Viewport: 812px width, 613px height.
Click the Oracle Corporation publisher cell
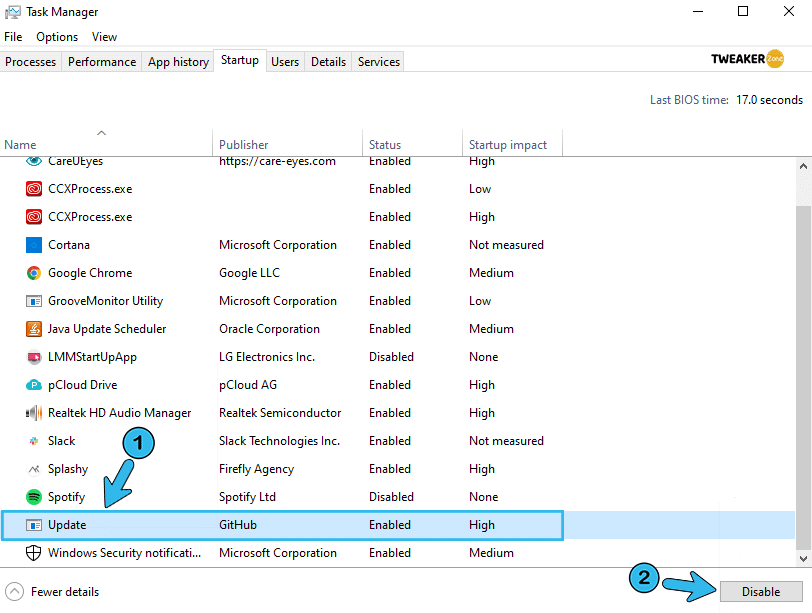tap(269, 329)
